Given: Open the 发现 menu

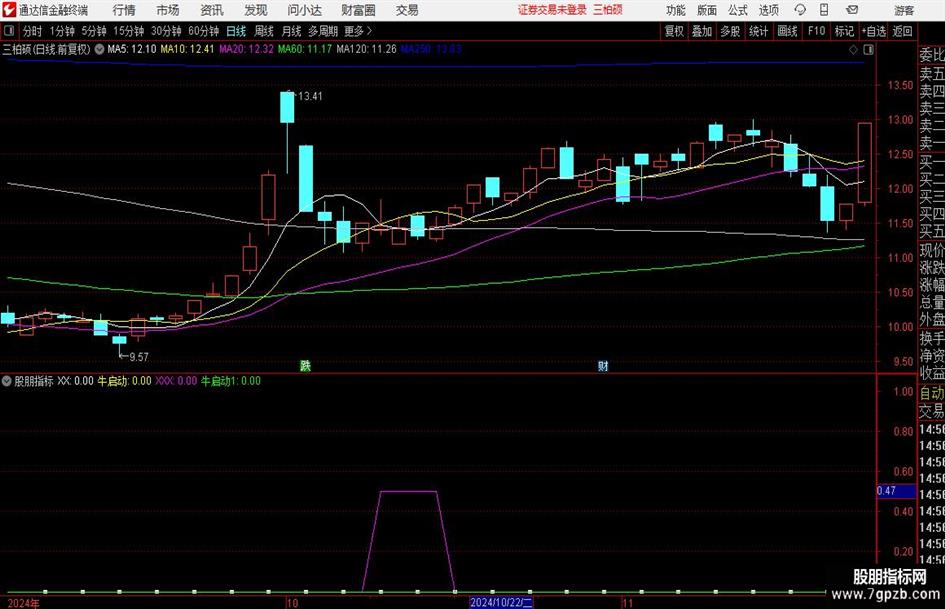Looking at the screenshot, I should point(256,10).
